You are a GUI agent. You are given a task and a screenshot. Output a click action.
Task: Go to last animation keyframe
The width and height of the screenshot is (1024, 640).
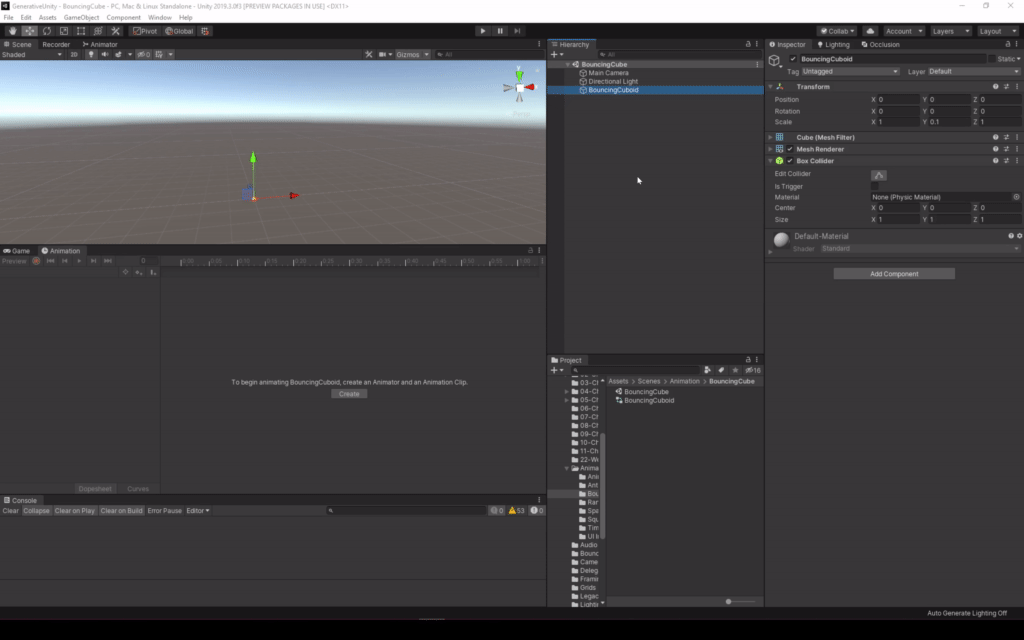coord(108,261)
